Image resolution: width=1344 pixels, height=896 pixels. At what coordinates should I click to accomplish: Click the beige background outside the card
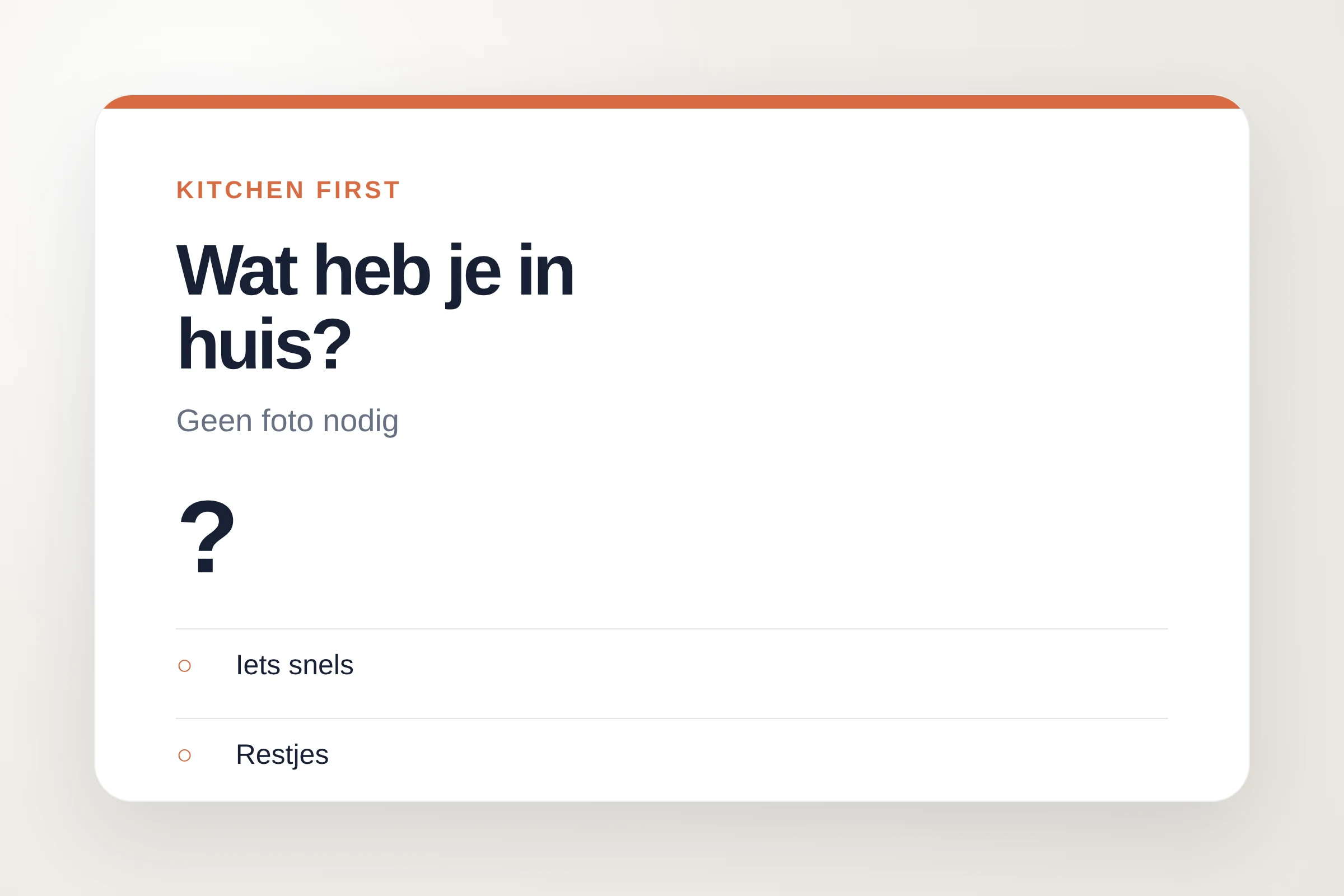(x=672, y=851)
